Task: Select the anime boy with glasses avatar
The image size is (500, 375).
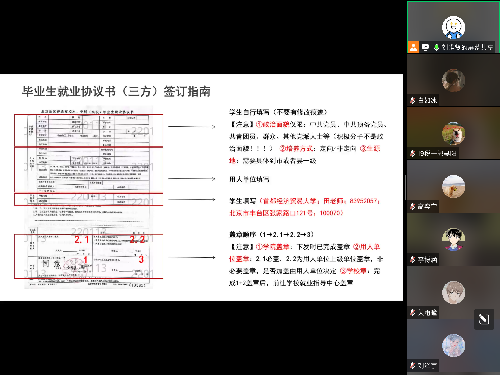Action: (x=453, y=239)
